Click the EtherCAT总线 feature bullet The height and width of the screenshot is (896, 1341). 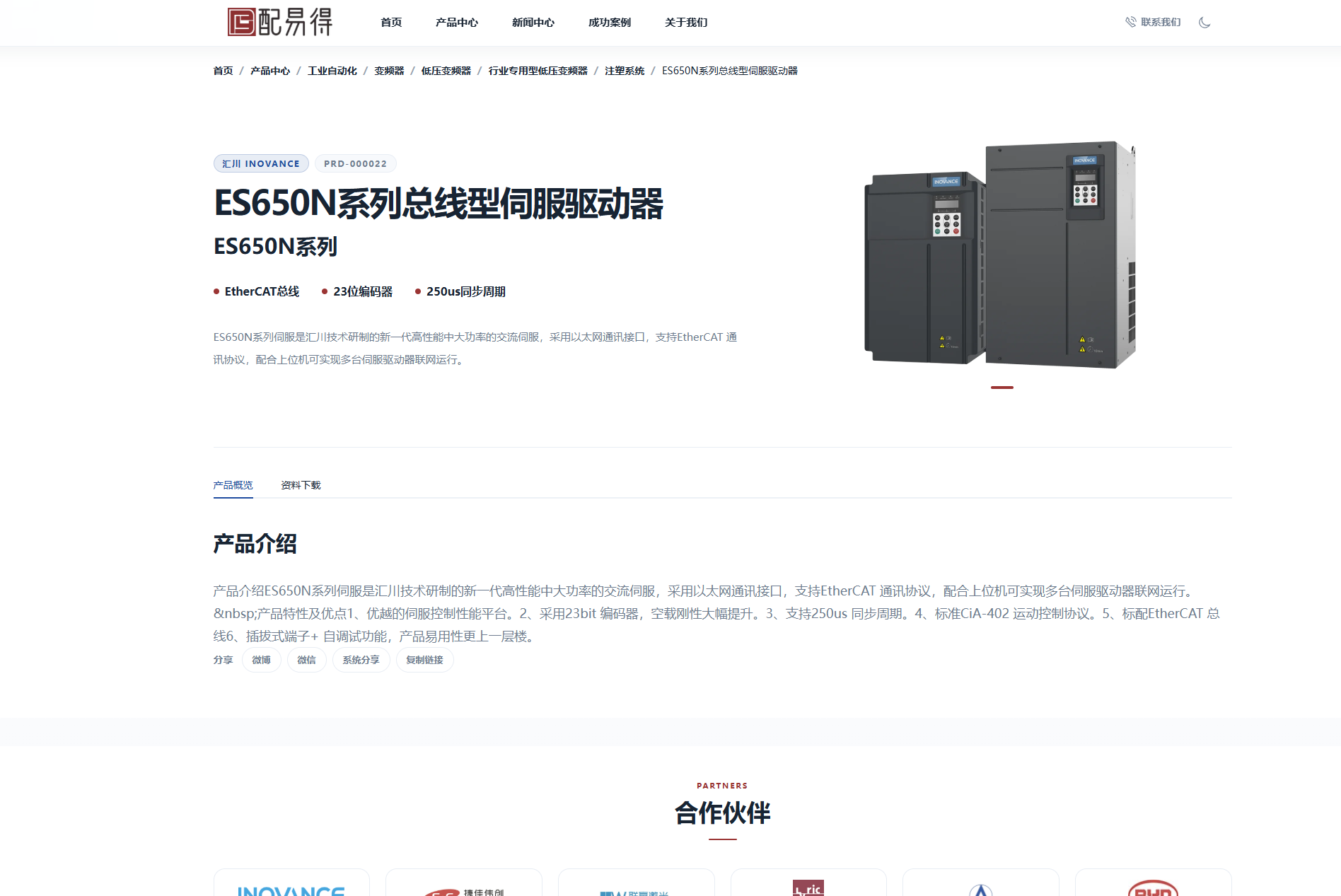257,291
